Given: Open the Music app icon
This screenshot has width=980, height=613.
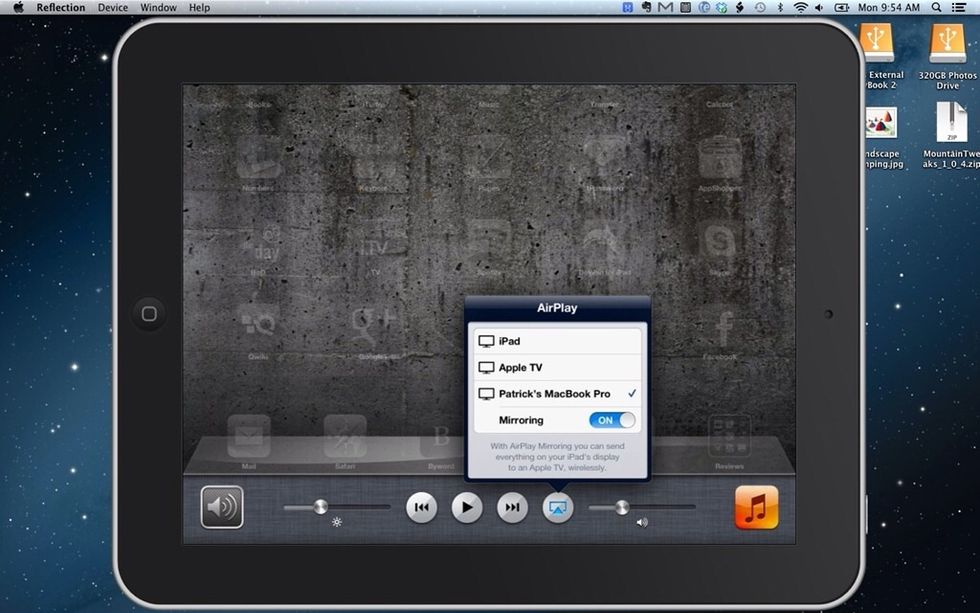Looking at the screenshot, I should 756,507.
